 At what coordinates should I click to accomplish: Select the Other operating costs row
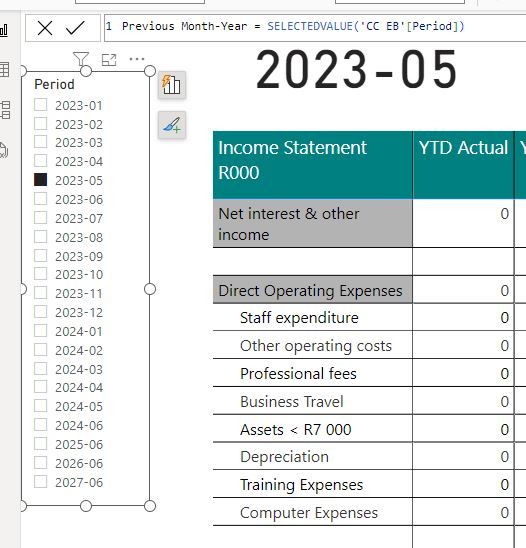click(312, 345)
